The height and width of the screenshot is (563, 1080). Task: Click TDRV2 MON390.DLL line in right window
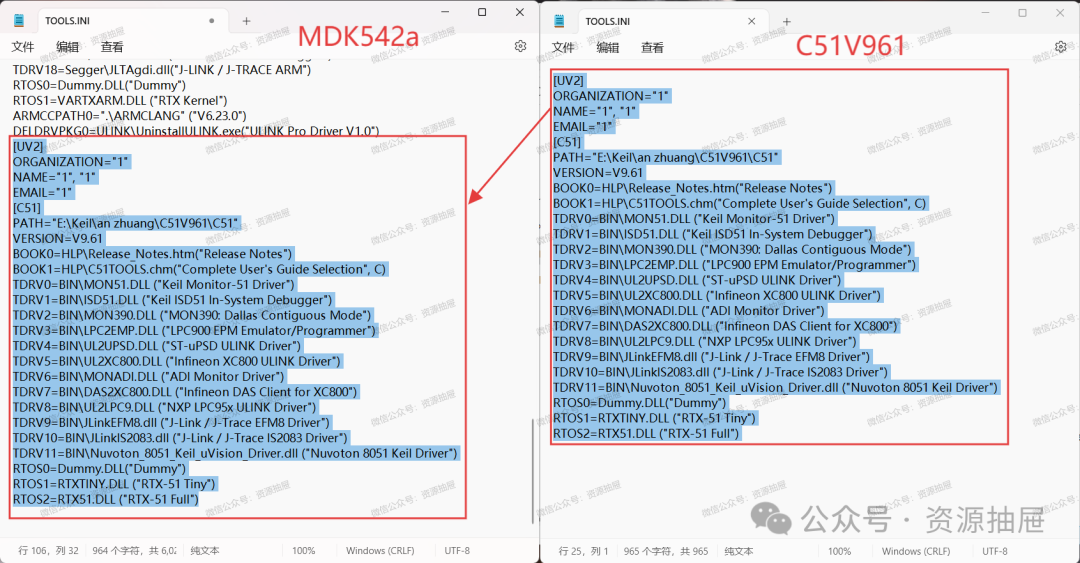[732, 249]
